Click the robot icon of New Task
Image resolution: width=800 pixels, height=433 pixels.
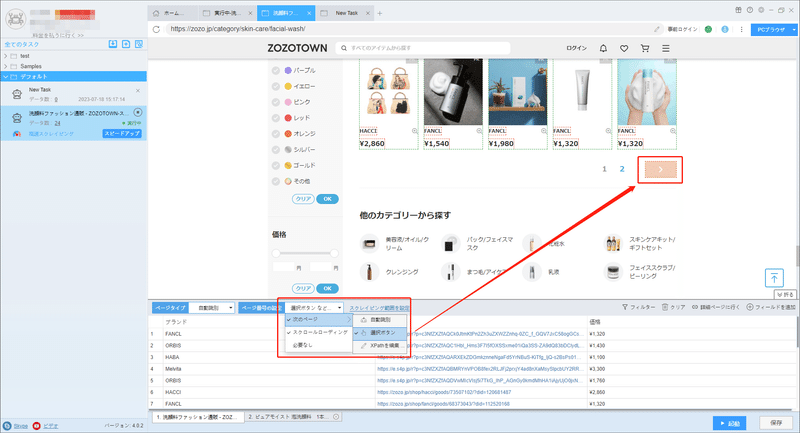(17, 94)
